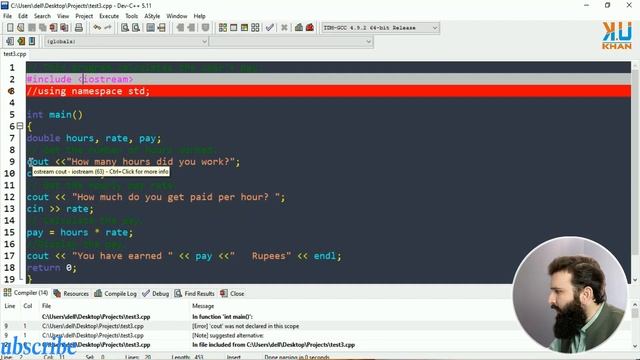The width and height of the screenshot is (640, 360).
Task: Open the File menu
Action: point(7,16)
